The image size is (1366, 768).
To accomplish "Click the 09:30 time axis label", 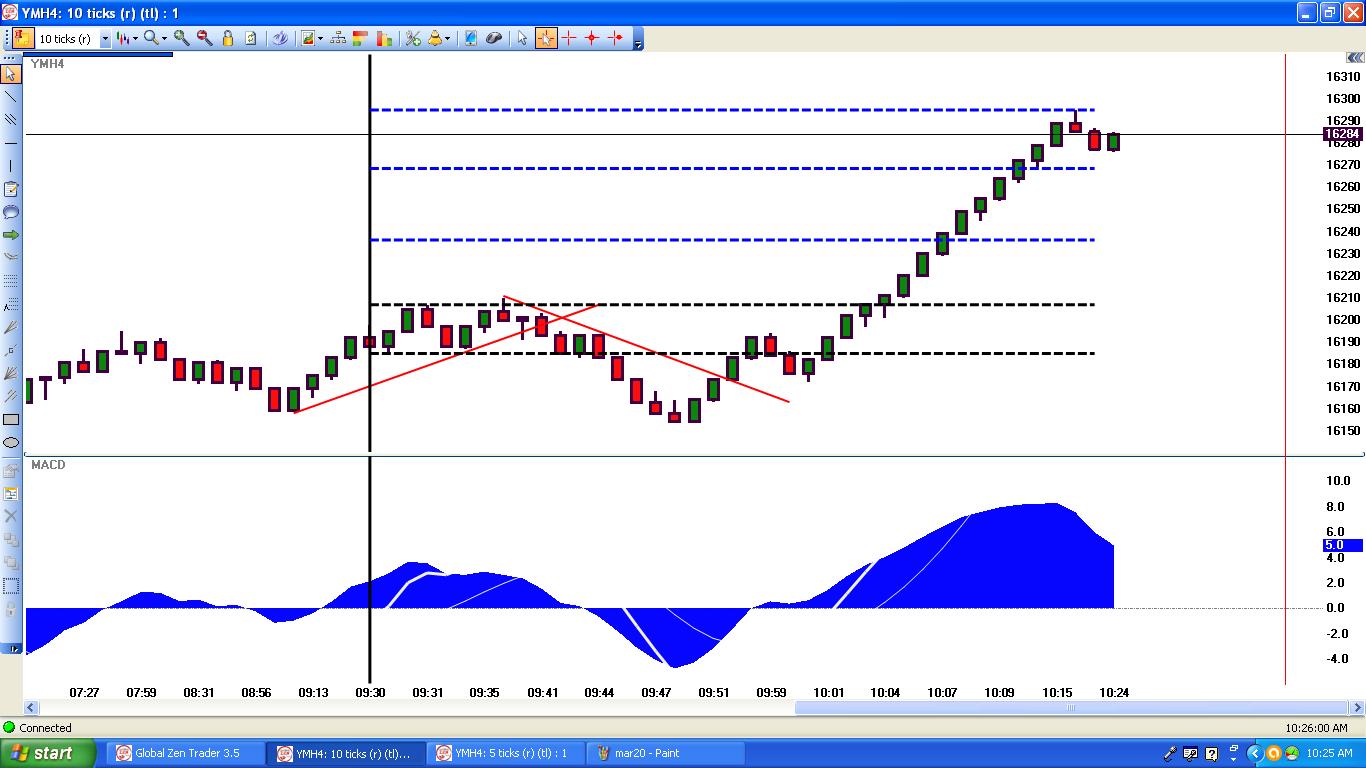I will [x=370, y=692].
